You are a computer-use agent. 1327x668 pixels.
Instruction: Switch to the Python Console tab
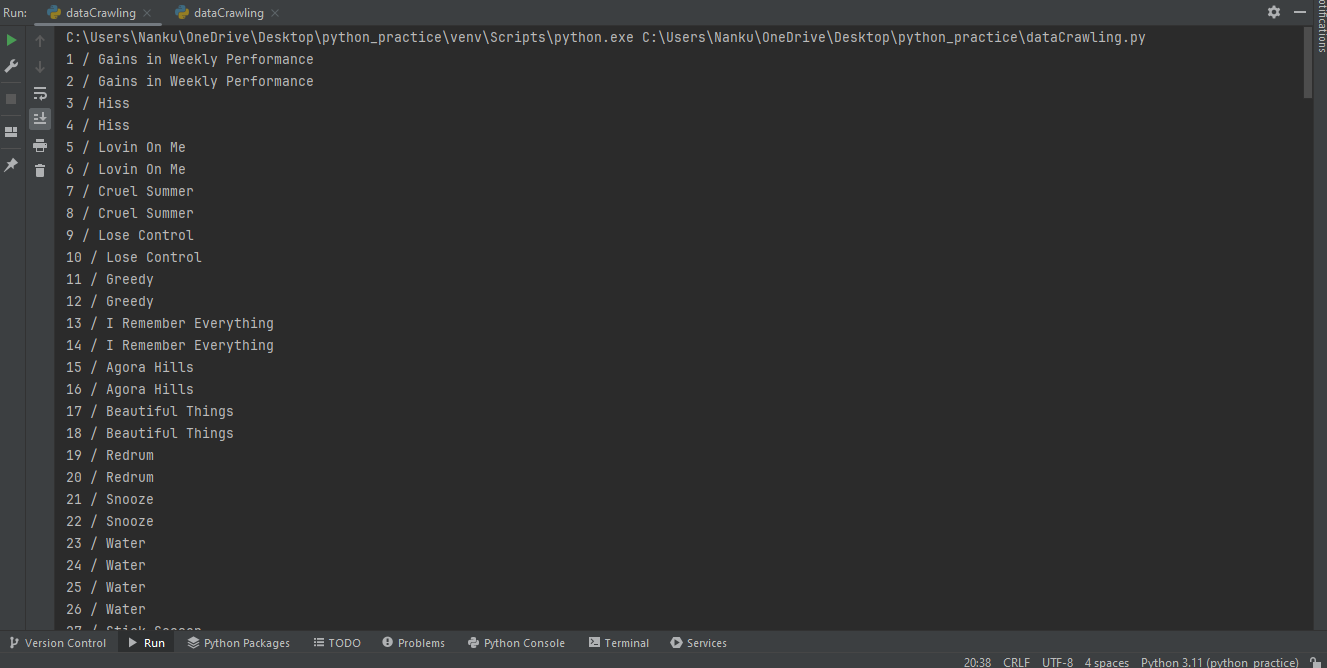[516, 643]
